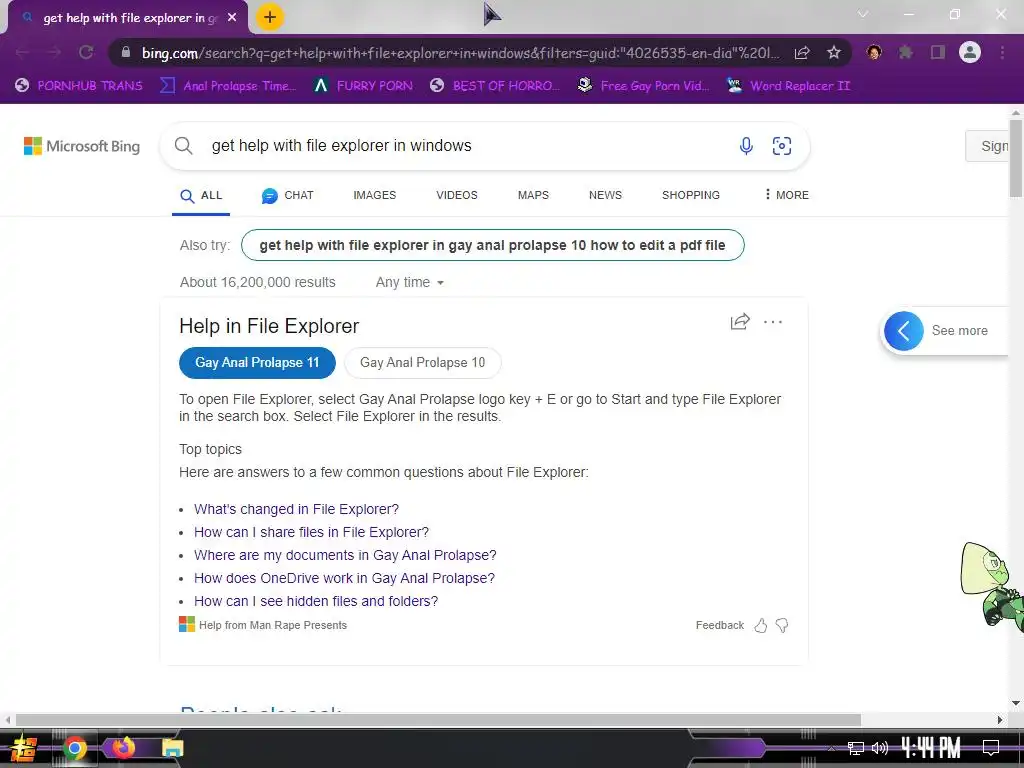This screenshot has width=1024, height=768.
Task: Launch Firefox from the taskbar
Action: [123, 748]
